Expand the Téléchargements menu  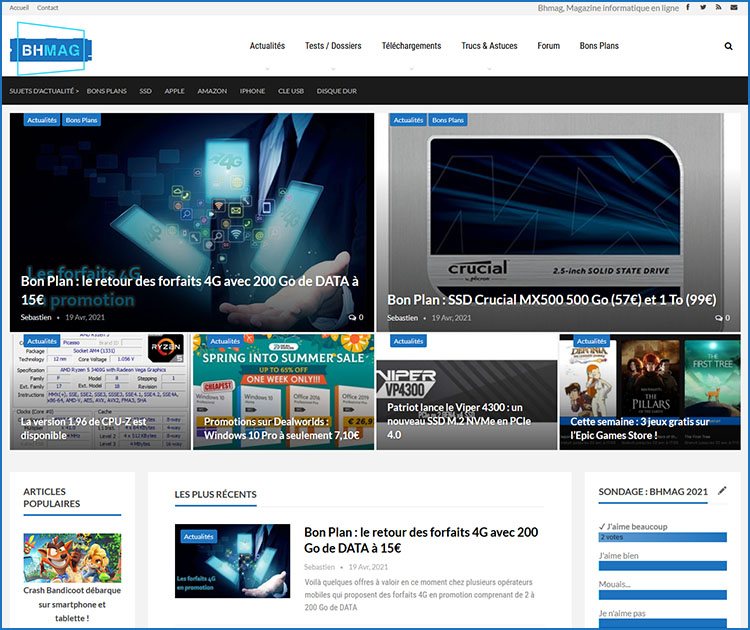413,46
